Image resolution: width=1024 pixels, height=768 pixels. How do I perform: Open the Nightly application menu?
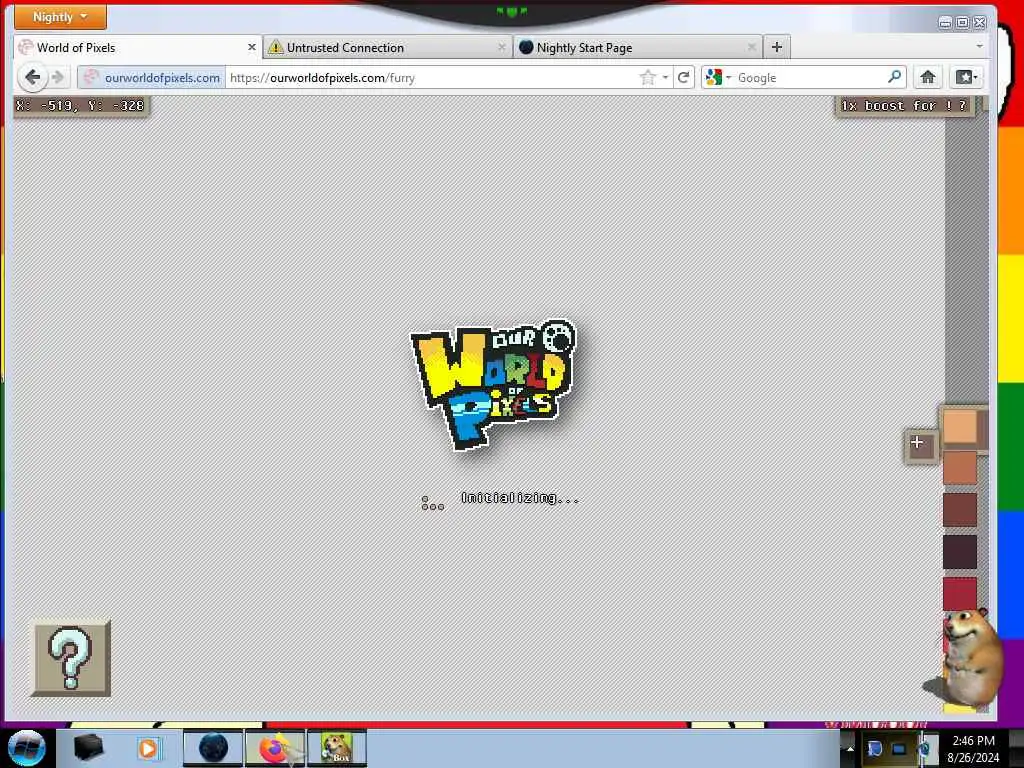[x=60, y=17]
